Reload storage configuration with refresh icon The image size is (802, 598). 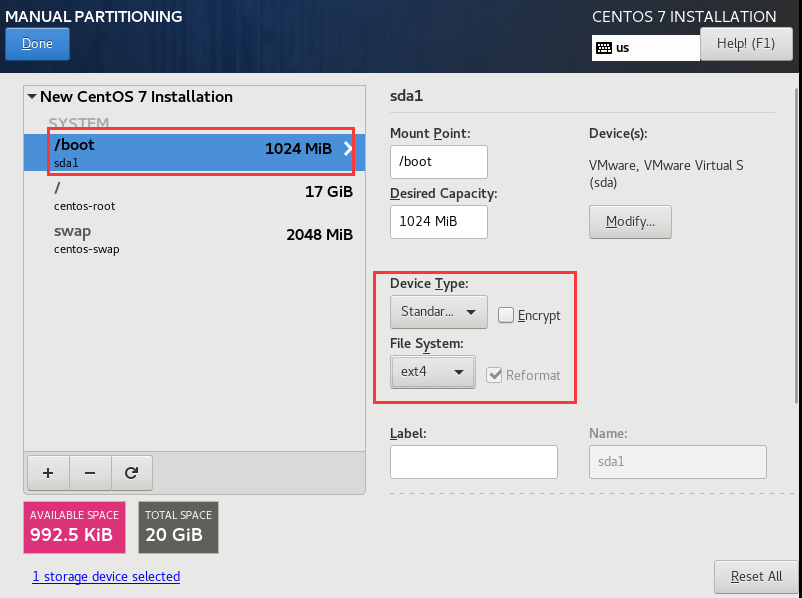click(131, 473)
